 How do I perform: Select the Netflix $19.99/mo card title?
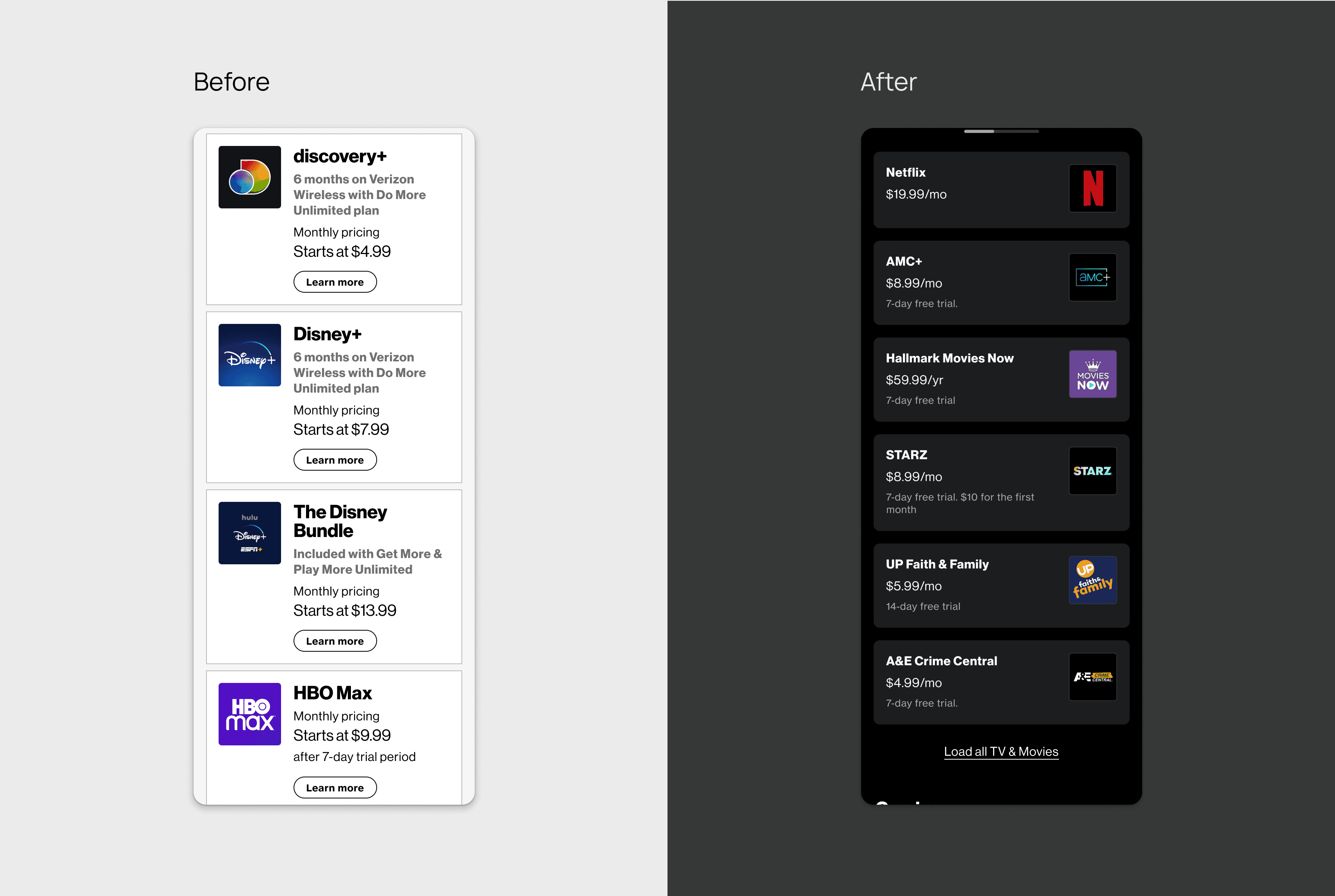[905, 172]
